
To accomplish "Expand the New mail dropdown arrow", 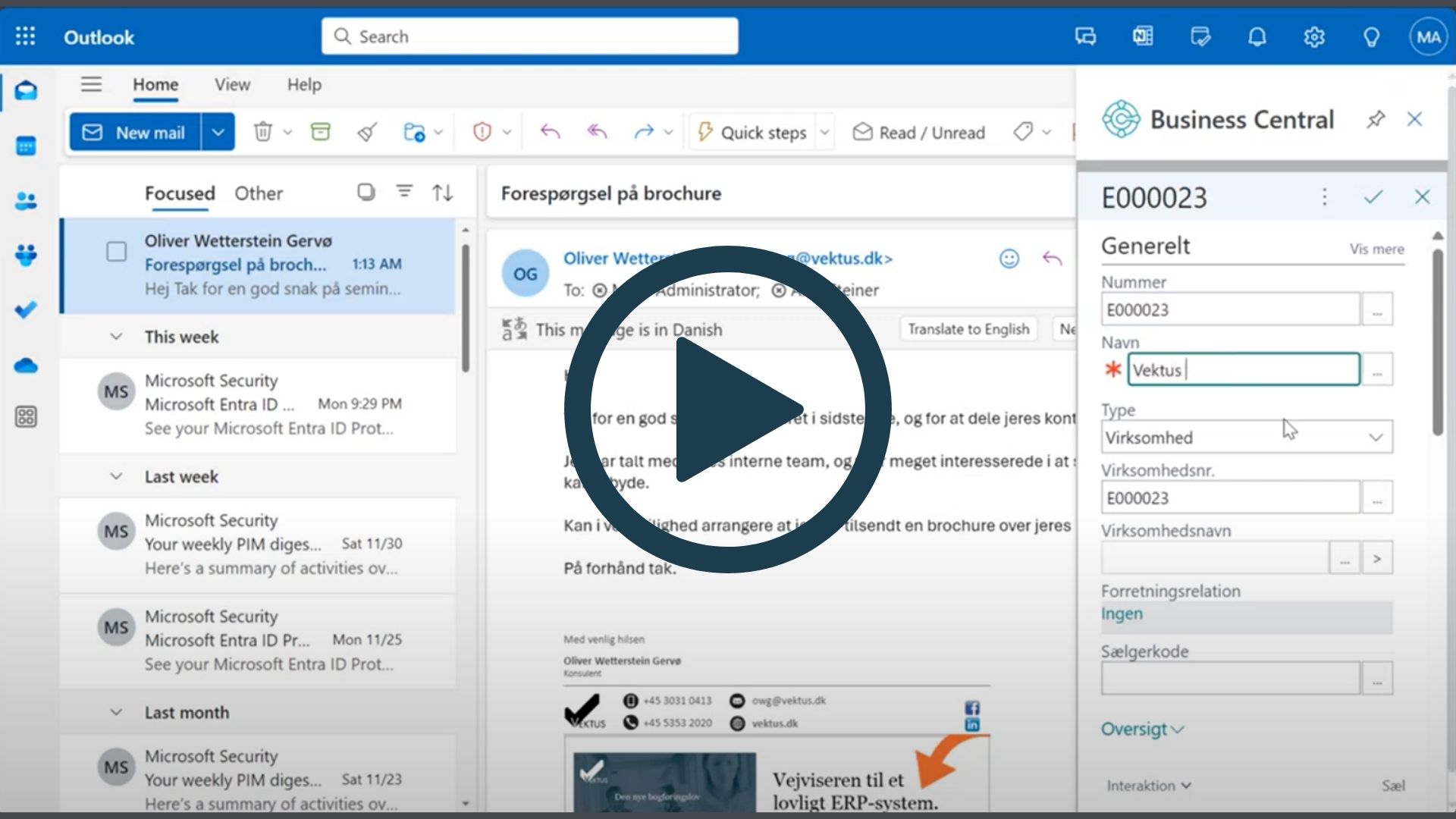I will click(218, 132).
